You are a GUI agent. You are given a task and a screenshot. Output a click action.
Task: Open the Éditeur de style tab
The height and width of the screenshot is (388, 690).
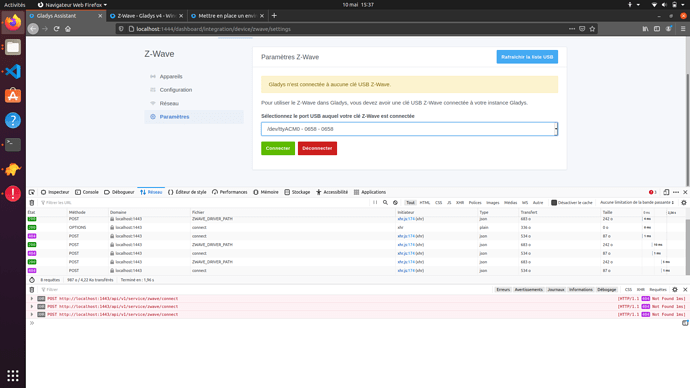pyautogui.click(x=187, y=192)
